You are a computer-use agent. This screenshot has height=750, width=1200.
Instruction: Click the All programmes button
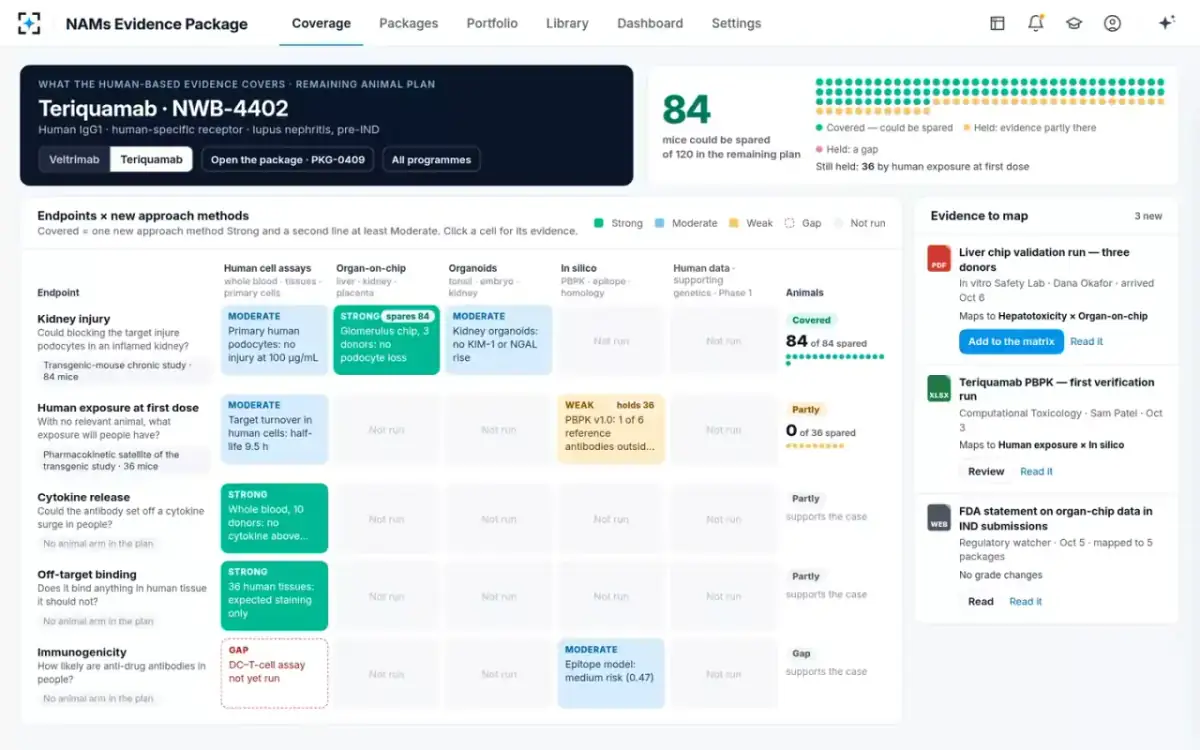pyautogui.click(x=431, y=160)
